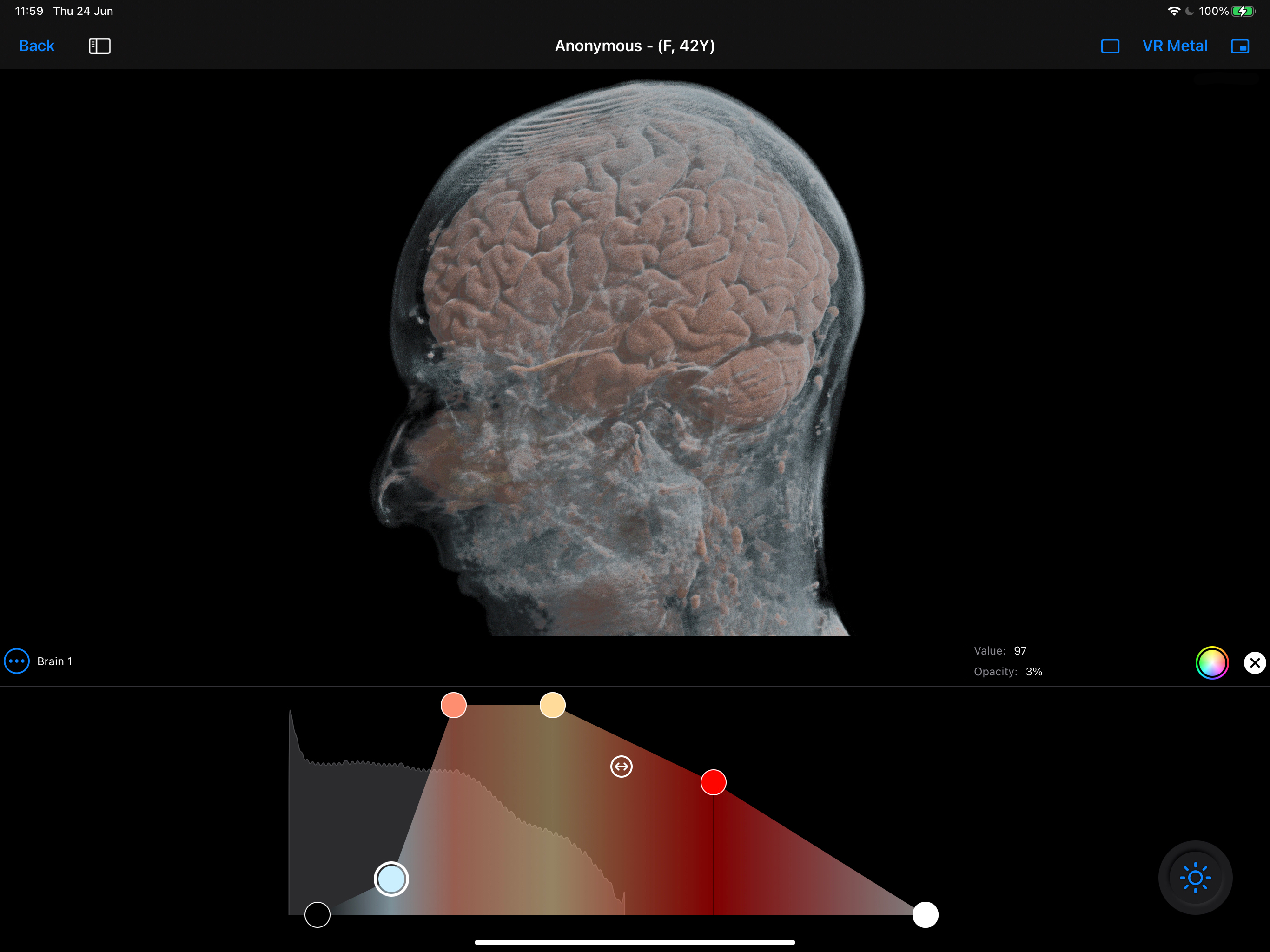The width and height of the screenshot is (1270, 952).
Task: Tap the full-screen rectangle icon
Action: point(1110,46)
